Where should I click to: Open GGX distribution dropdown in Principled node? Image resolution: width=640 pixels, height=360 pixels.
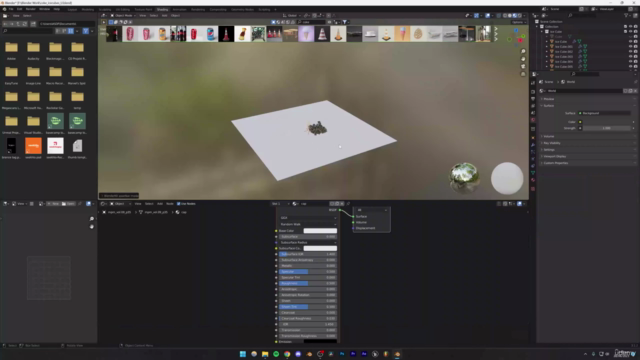coord(308,218)
